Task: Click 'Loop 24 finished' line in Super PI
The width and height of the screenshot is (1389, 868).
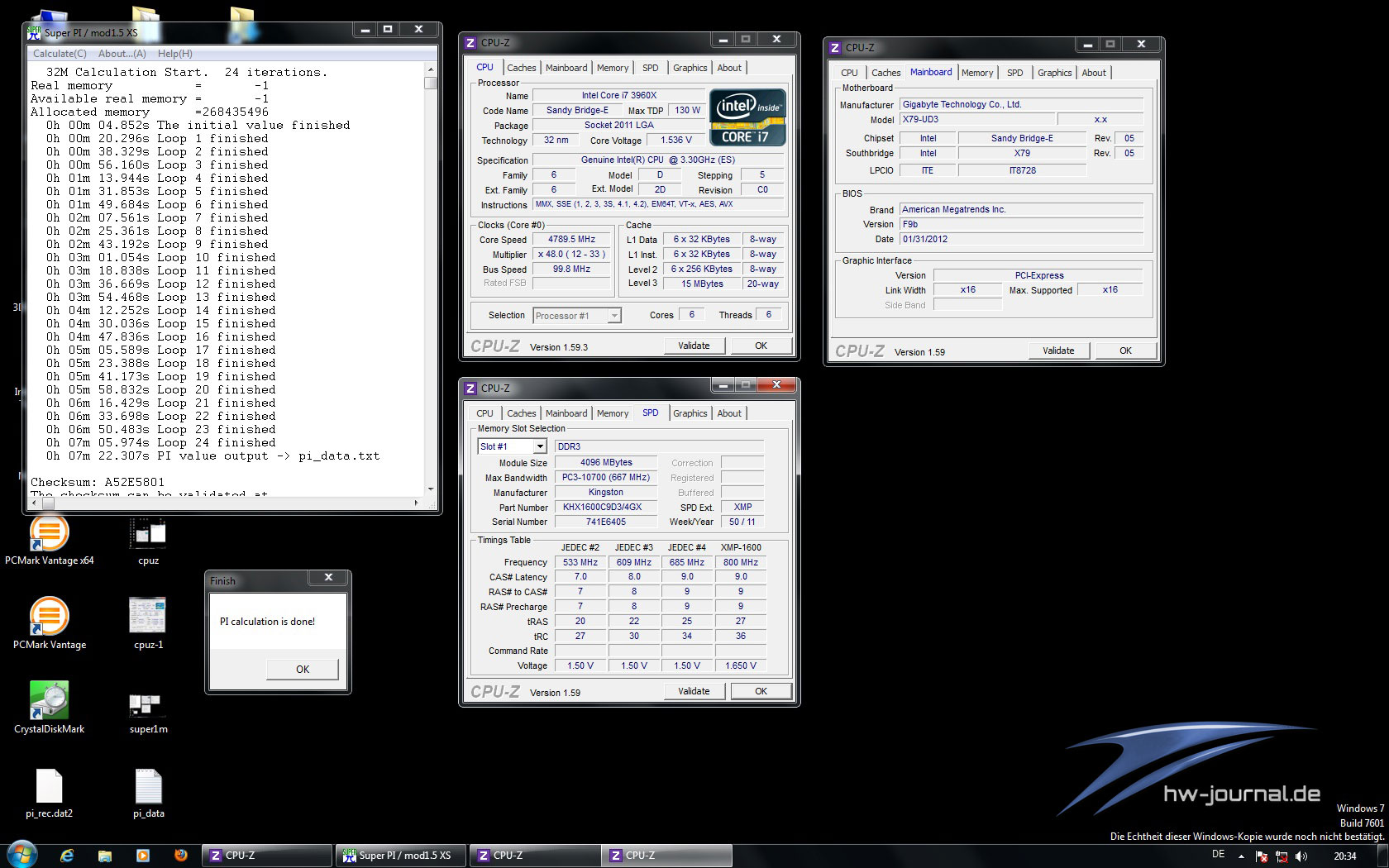Action: click(161, 442)
